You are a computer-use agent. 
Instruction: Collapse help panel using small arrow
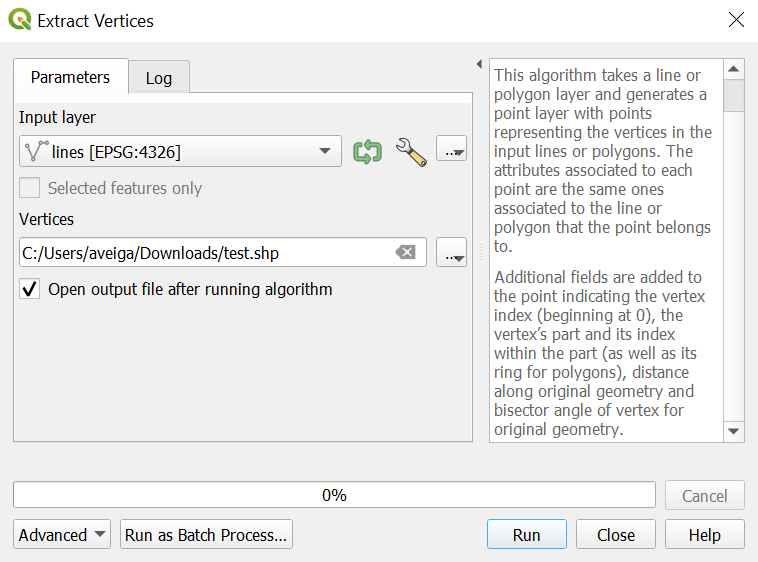click(x=479, y=64)
